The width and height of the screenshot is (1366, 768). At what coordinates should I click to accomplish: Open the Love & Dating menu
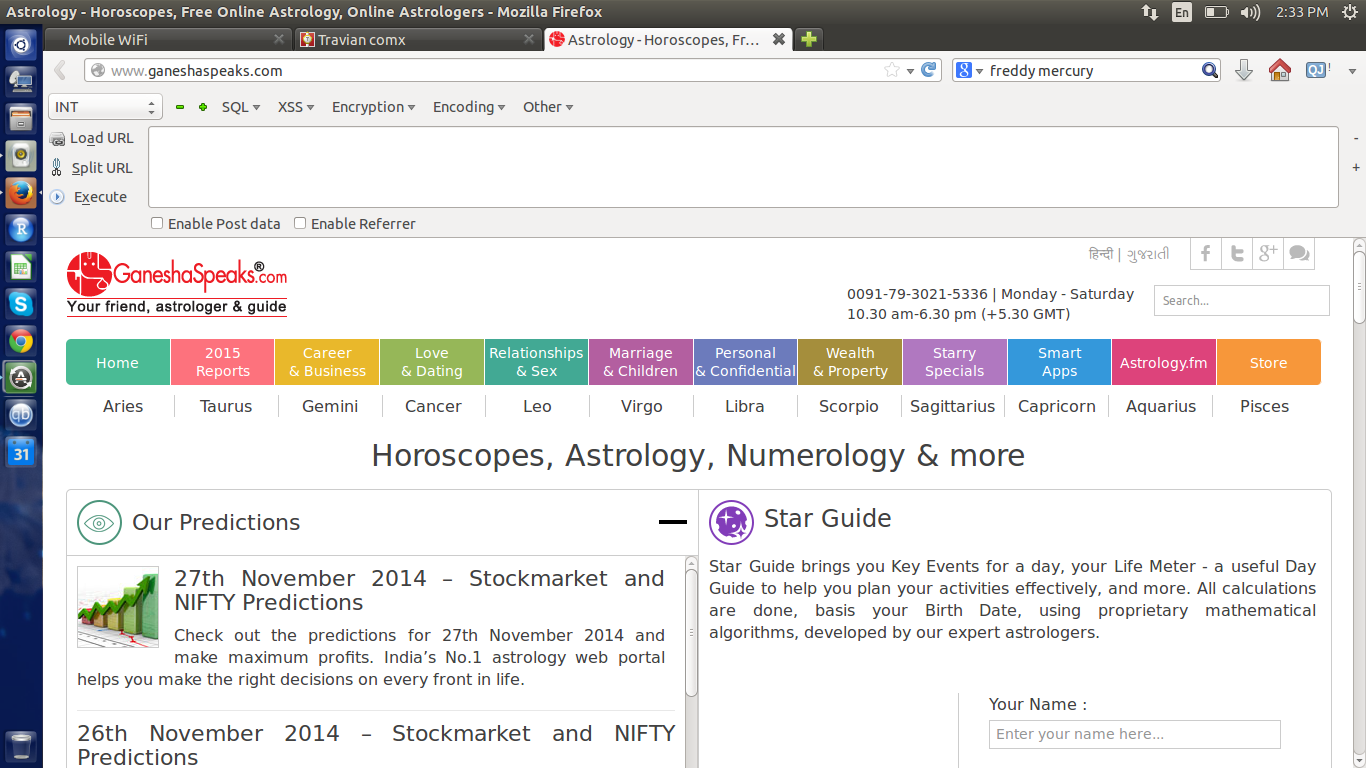click(432, 362)
